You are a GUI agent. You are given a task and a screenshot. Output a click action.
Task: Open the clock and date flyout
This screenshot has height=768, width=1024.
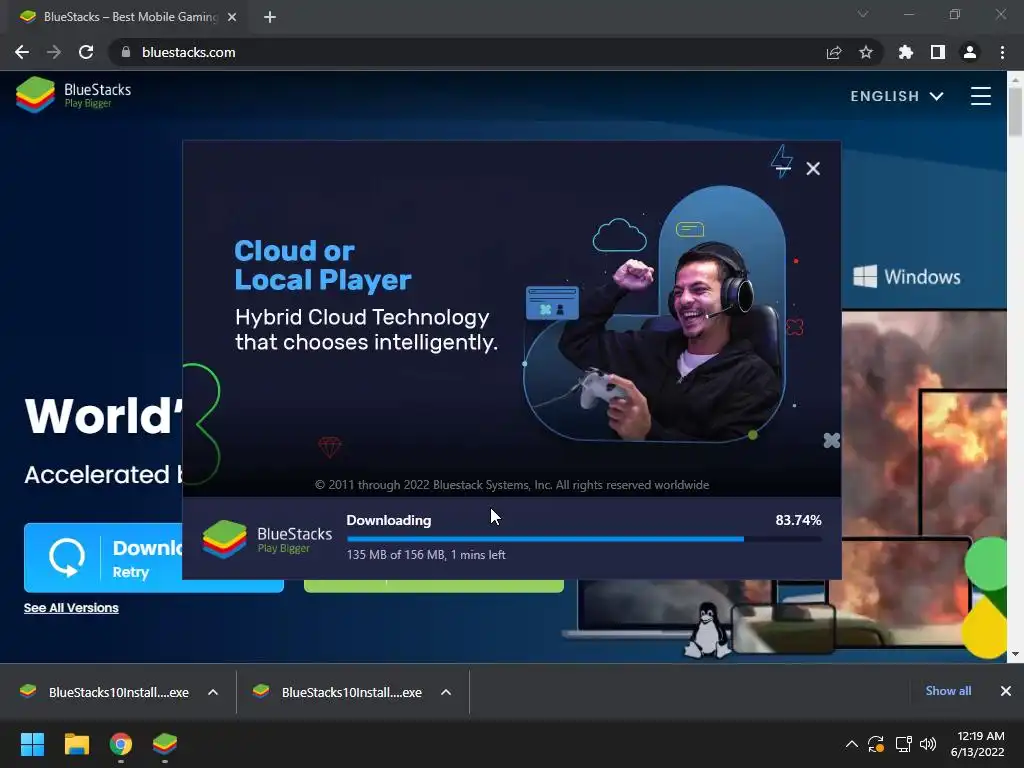[x=978, y=744]
